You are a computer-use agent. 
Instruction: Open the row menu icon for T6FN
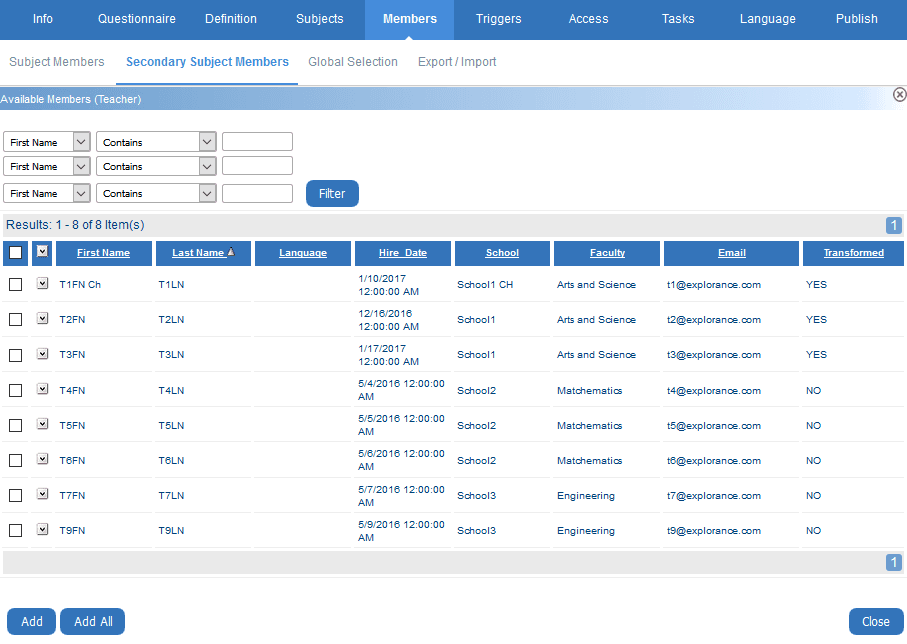coord(42,459)
